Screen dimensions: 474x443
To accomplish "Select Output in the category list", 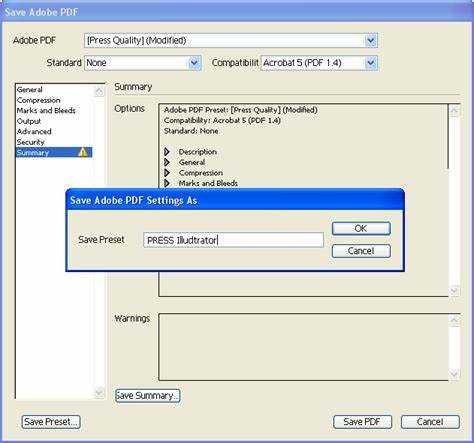I will pos(29,121).
